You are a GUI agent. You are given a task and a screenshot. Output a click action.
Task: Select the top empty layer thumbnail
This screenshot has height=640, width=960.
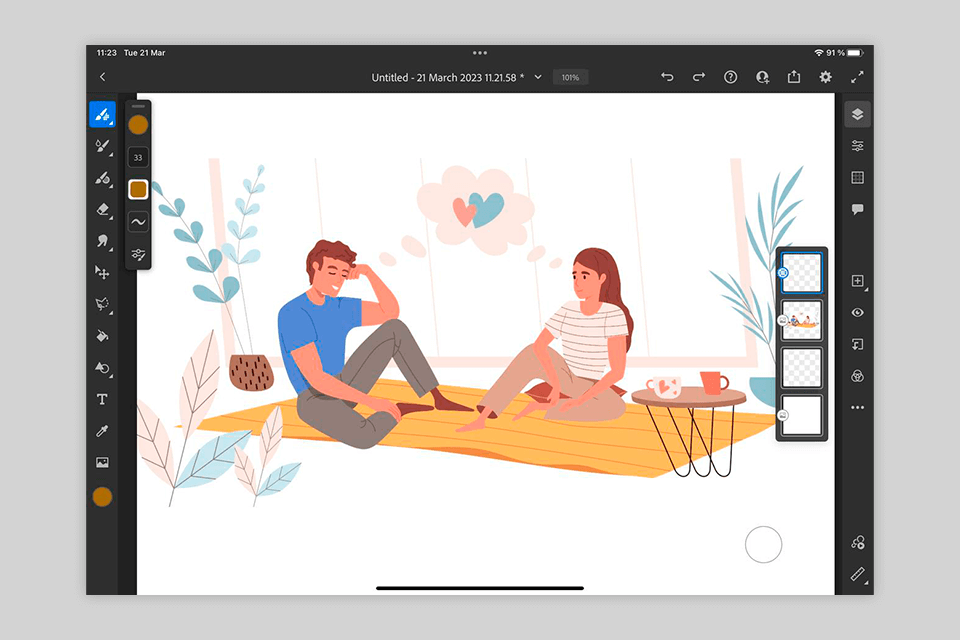pos(802,273)
